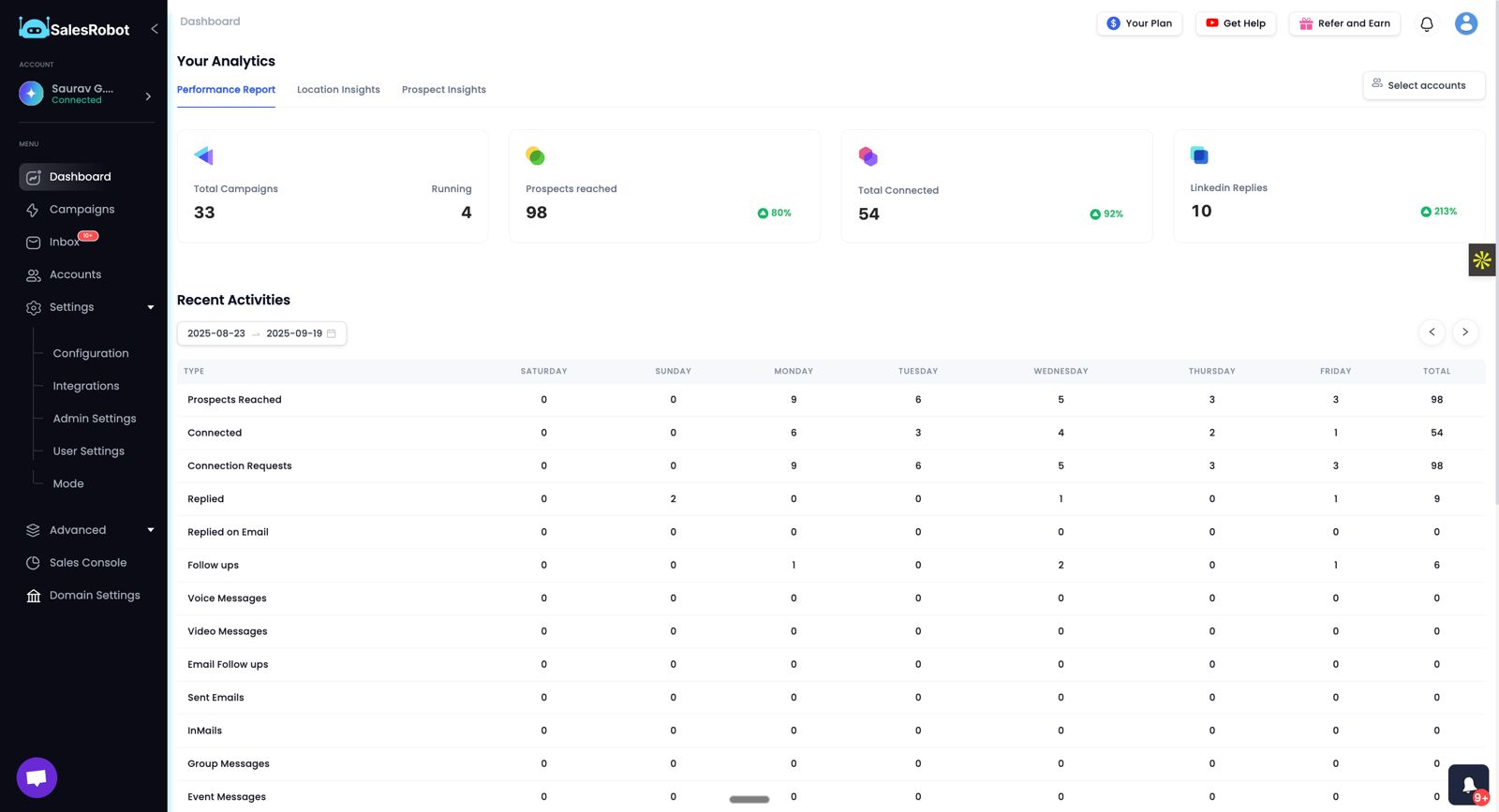Click the SalesRobot logo

click(x=75, y=29)
